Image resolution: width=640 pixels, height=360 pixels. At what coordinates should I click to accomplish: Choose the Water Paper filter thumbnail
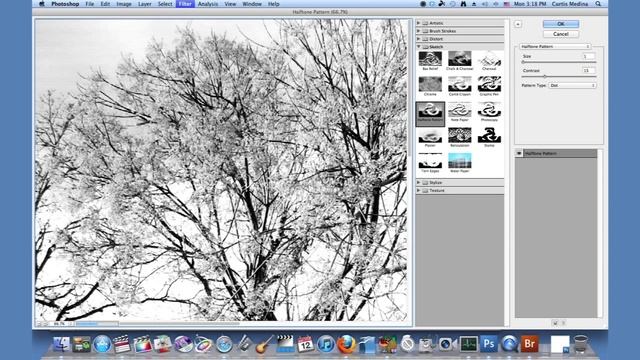pyautogui.click(x=460, y=161)
